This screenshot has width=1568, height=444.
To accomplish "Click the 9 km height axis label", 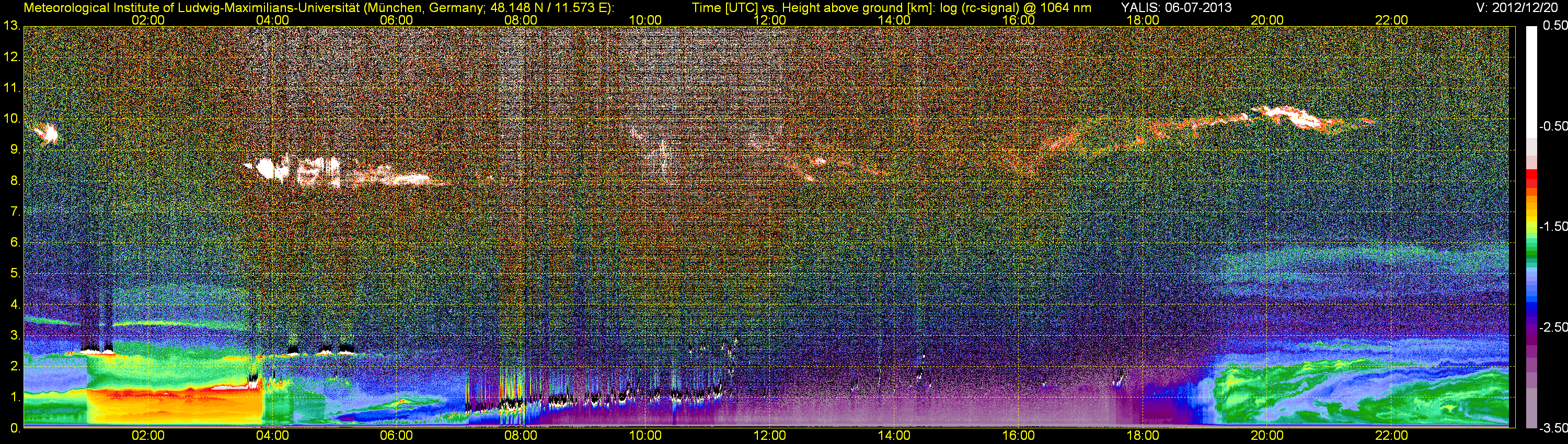I will pos(15,149).
